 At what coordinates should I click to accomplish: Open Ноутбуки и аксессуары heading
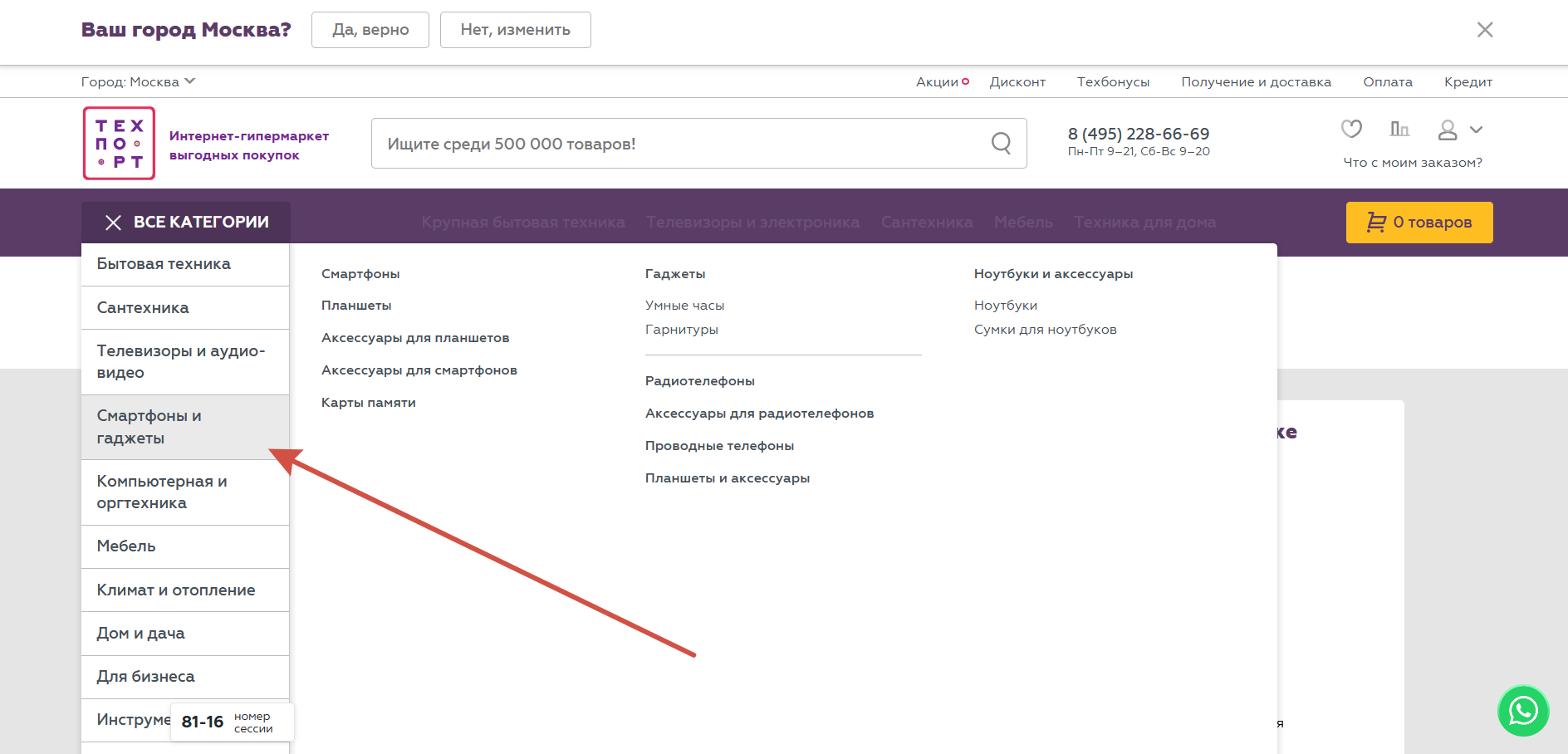coord(1054,274)
